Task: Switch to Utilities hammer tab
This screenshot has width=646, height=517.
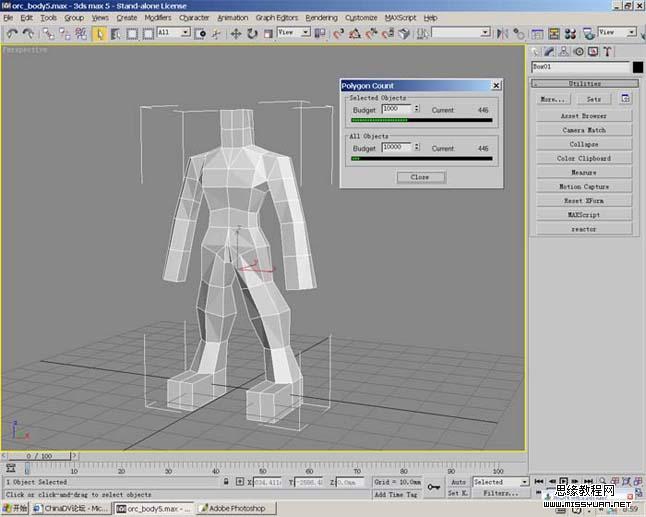Action: 607,51
